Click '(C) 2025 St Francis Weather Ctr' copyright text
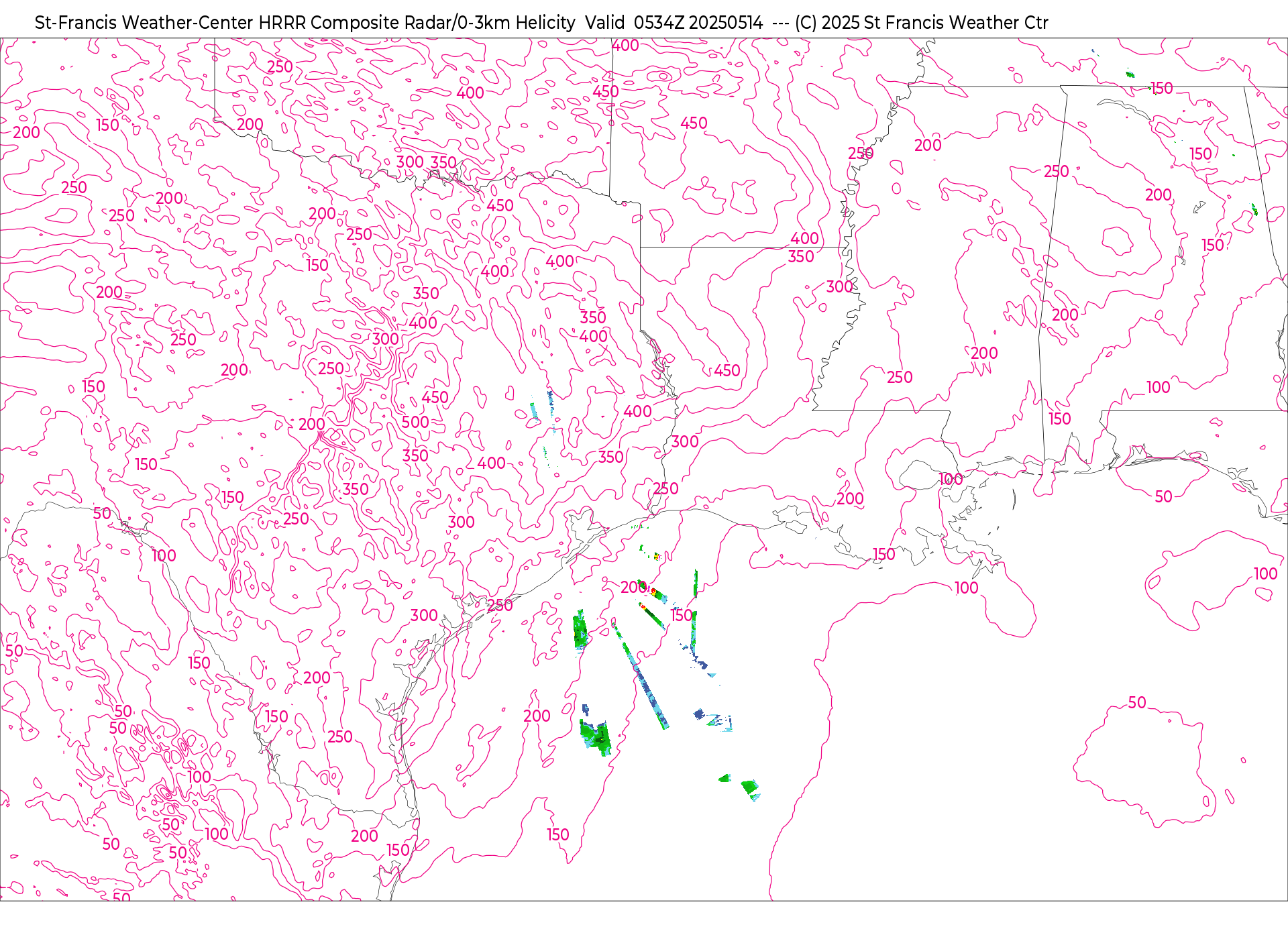This screenshot has width=1288, height=939. pos(921,23)
